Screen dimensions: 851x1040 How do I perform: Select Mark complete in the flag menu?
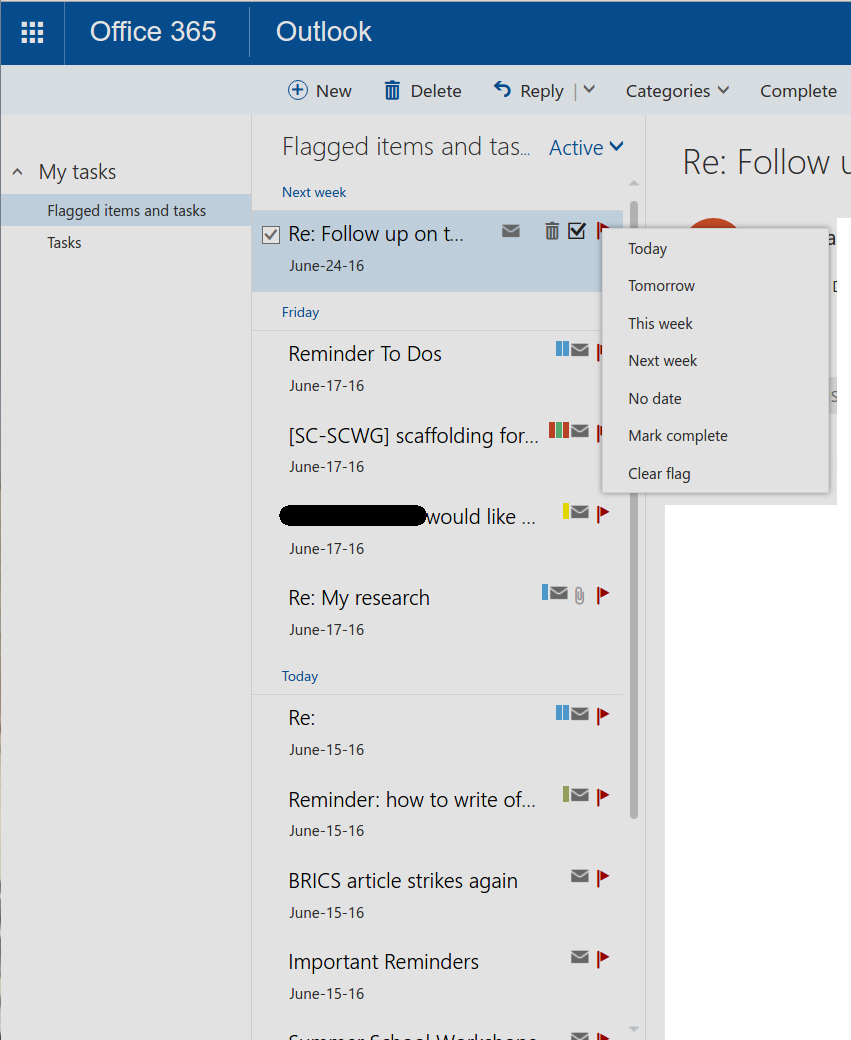pyautogui.click(x=715, y=436)
